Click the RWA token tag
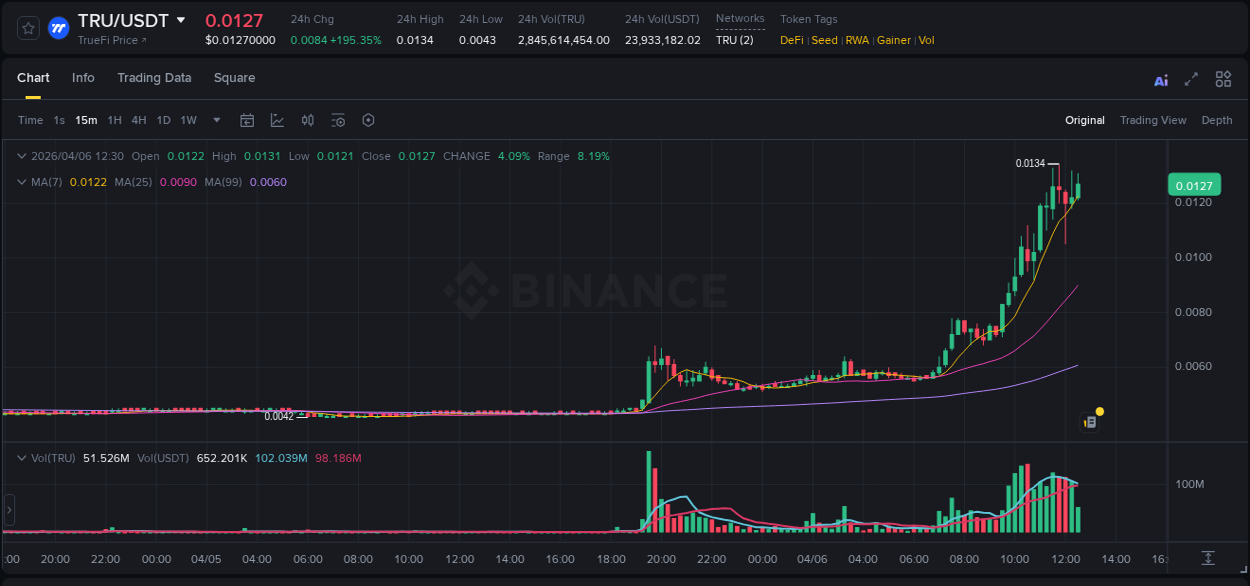Viewport: 1250px width, 586px height. [x=857, y=40]
